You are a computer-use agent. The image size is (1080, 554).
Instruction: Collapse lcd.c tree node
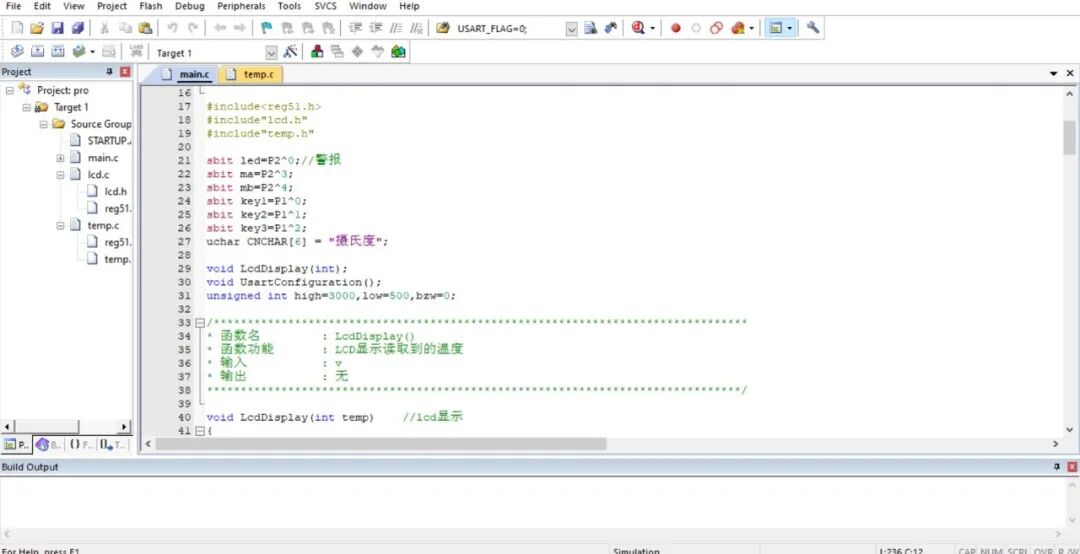pos(60,175)
